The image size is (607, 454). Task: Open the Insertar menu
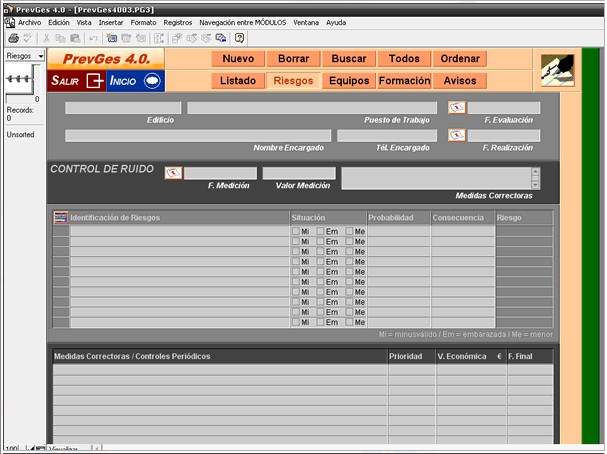[x=111, y=22]
